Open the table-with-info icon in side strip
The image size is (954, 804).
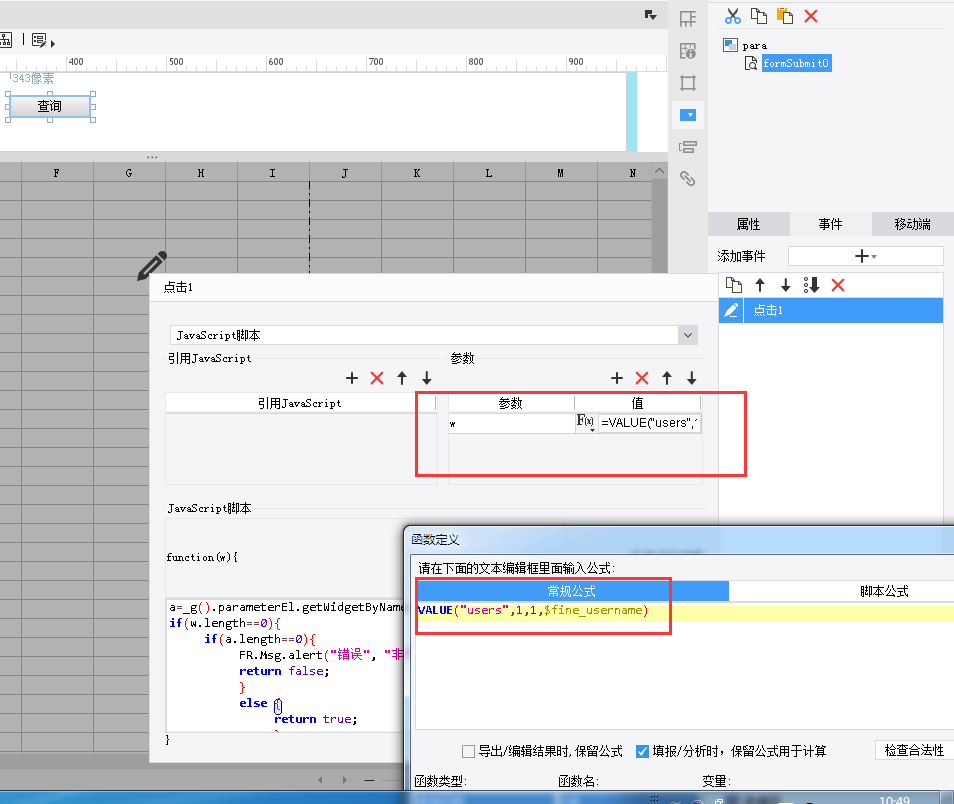(x=688, y=51)
